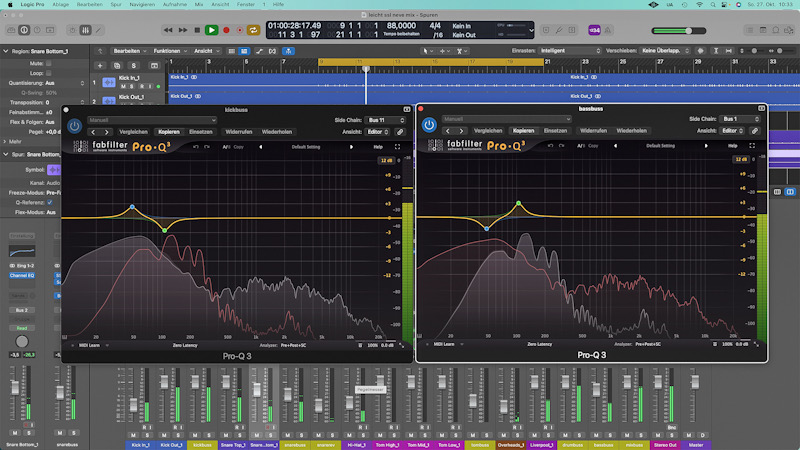Click the A/B switch in bassbuss Pro-Q 3
The height and width of the screenshot is (450, 800).
(581, 146)
